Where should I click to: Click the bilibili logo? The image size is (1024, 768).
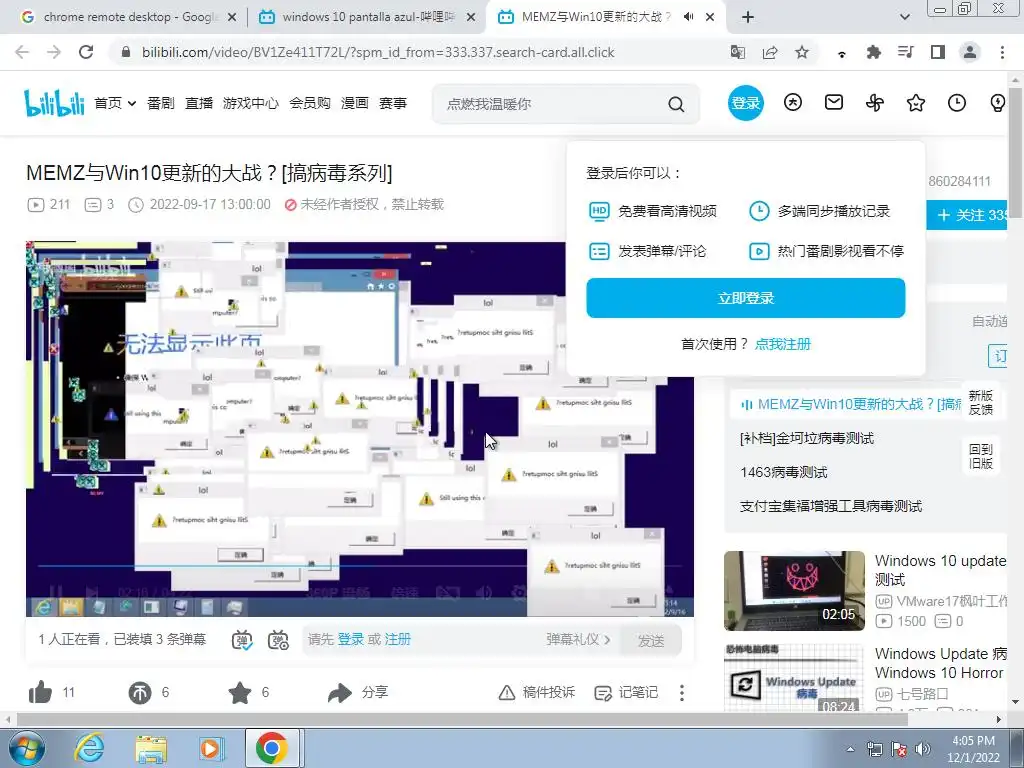pyautogui.click(x=54, y=103)
